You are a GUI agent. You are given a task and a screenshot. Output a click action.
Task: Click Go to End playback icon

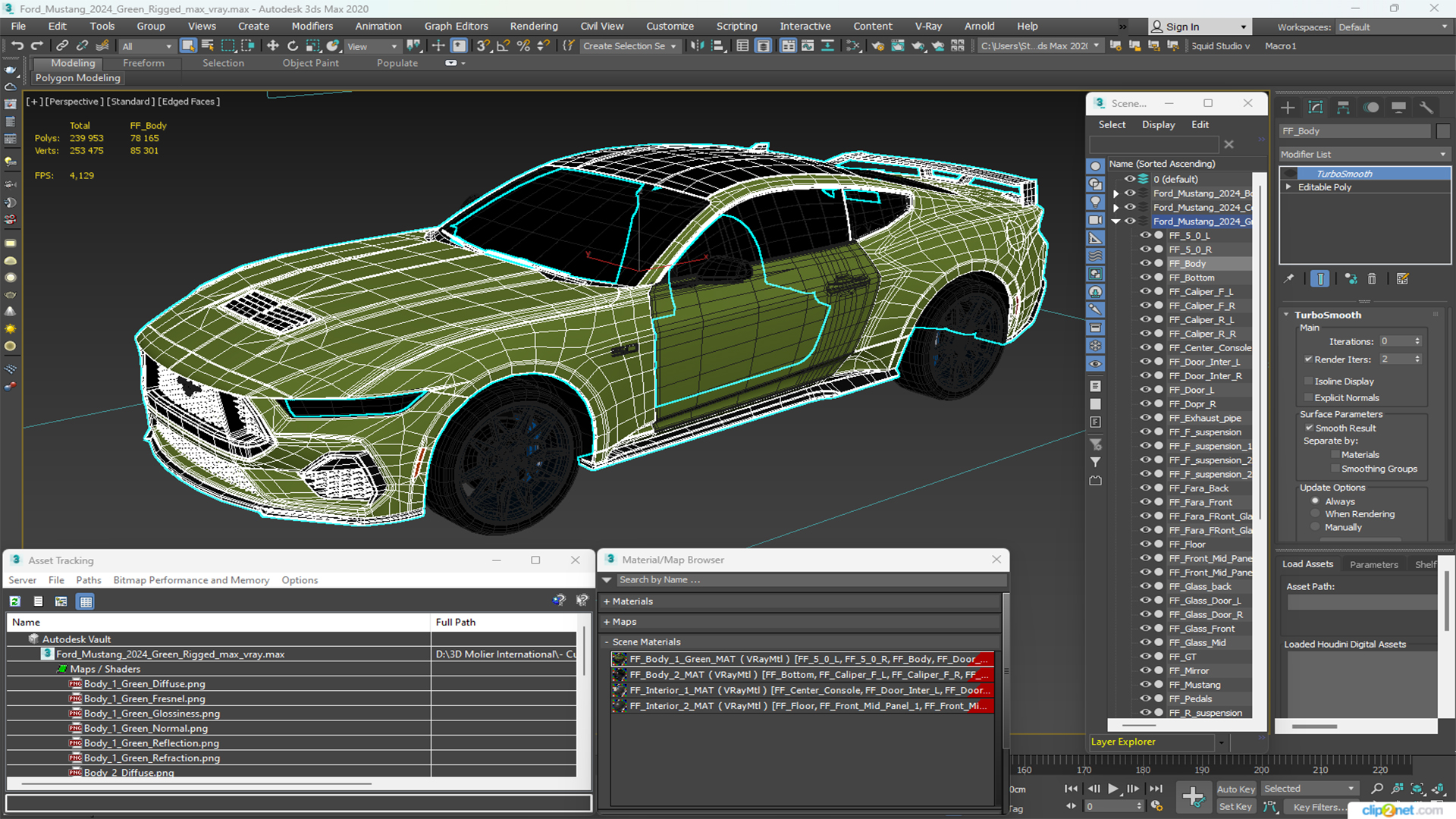tap(1156, 789)
